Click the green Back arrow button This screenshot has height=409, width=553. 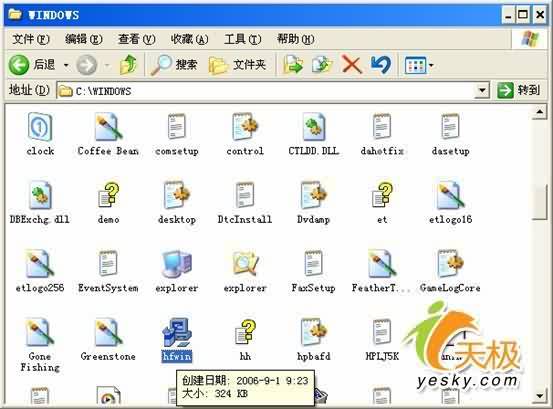pyautogui.click(x=19, y=65)
